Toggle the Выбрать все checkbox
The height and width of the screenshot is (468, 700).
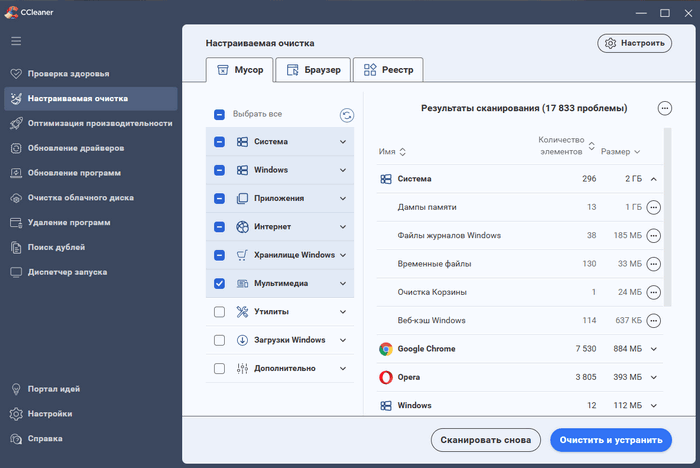[x=219, y=115]
